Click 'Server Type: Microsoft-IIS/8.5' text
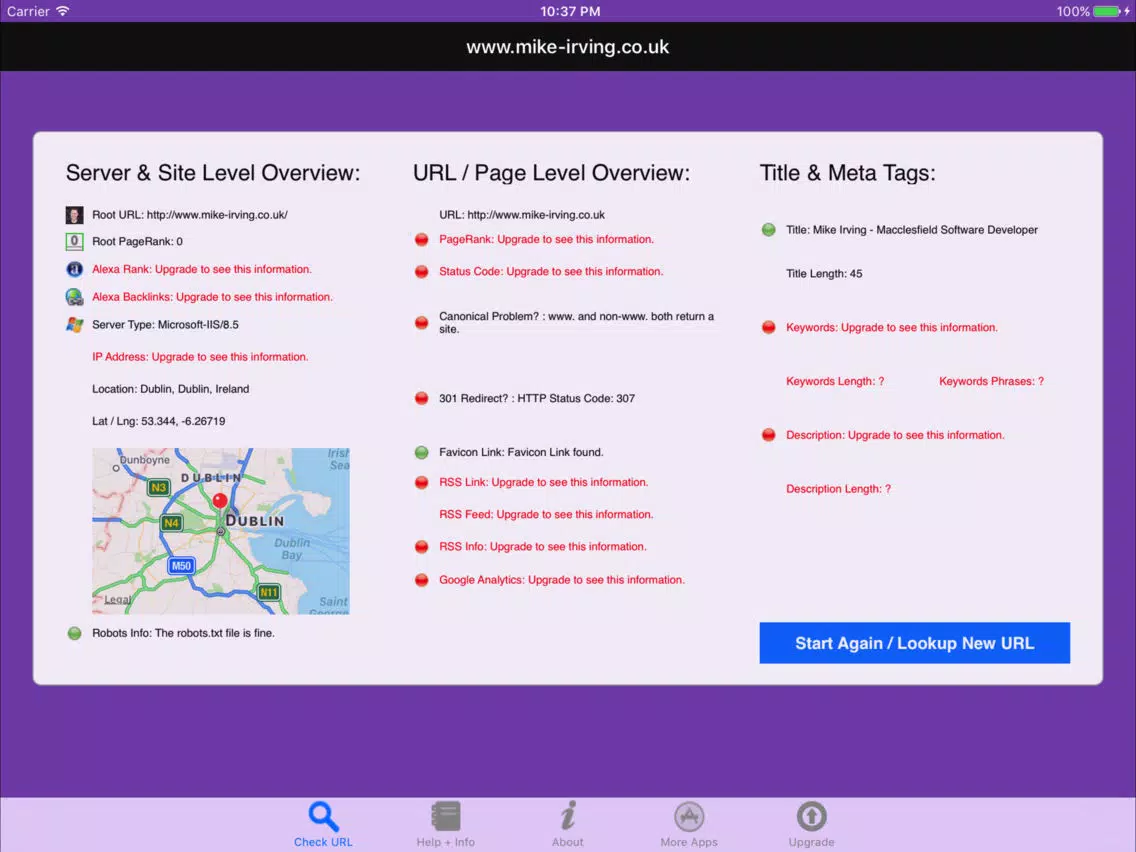Screen dimensions: 1136x852 click(165, 325)
